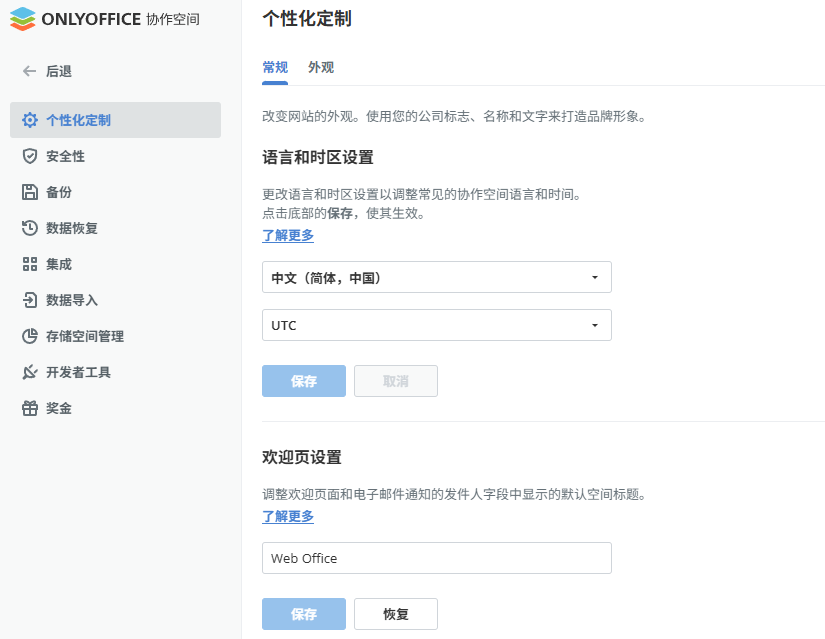Click the pie chart icon for 存储空间管理
This screenshot has width=825, height=639.
pyautogui.click(x=30, y=336)
